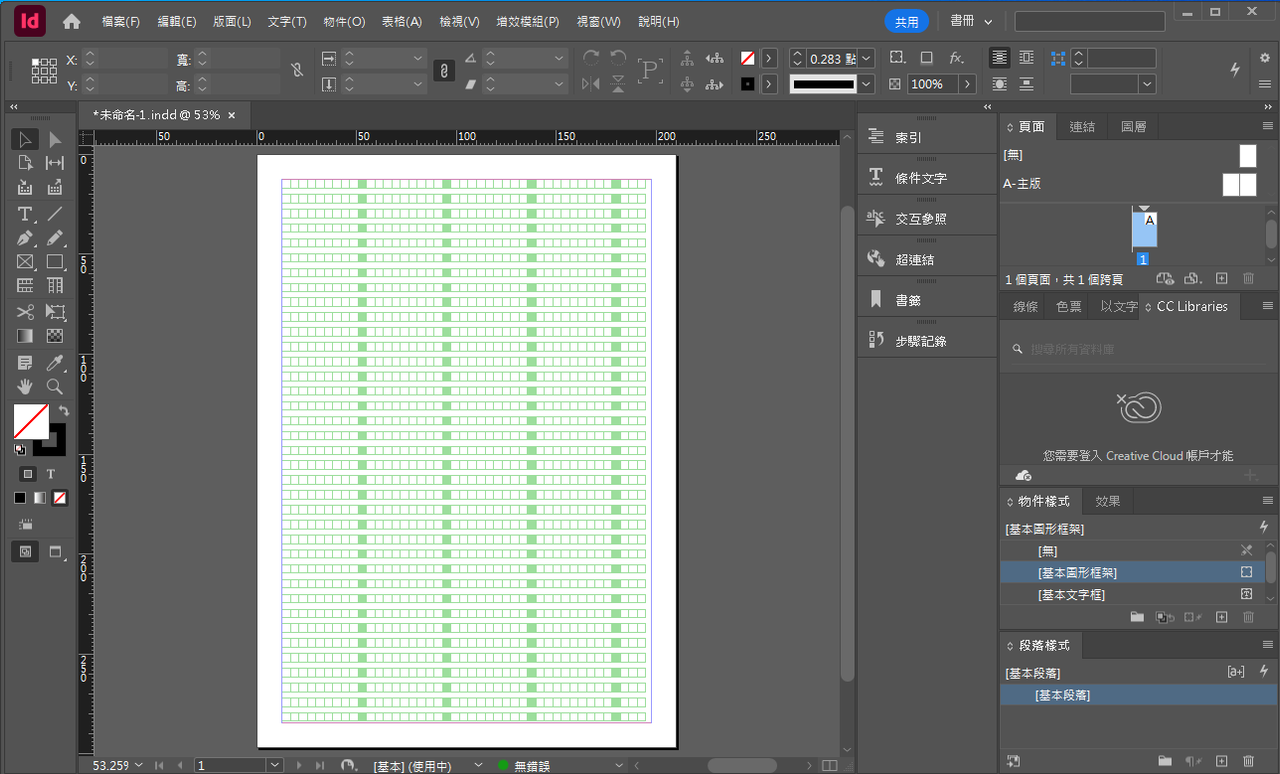
Task: Select the Scissors tool
Action: pyautogui.click(x=25, y=311)
